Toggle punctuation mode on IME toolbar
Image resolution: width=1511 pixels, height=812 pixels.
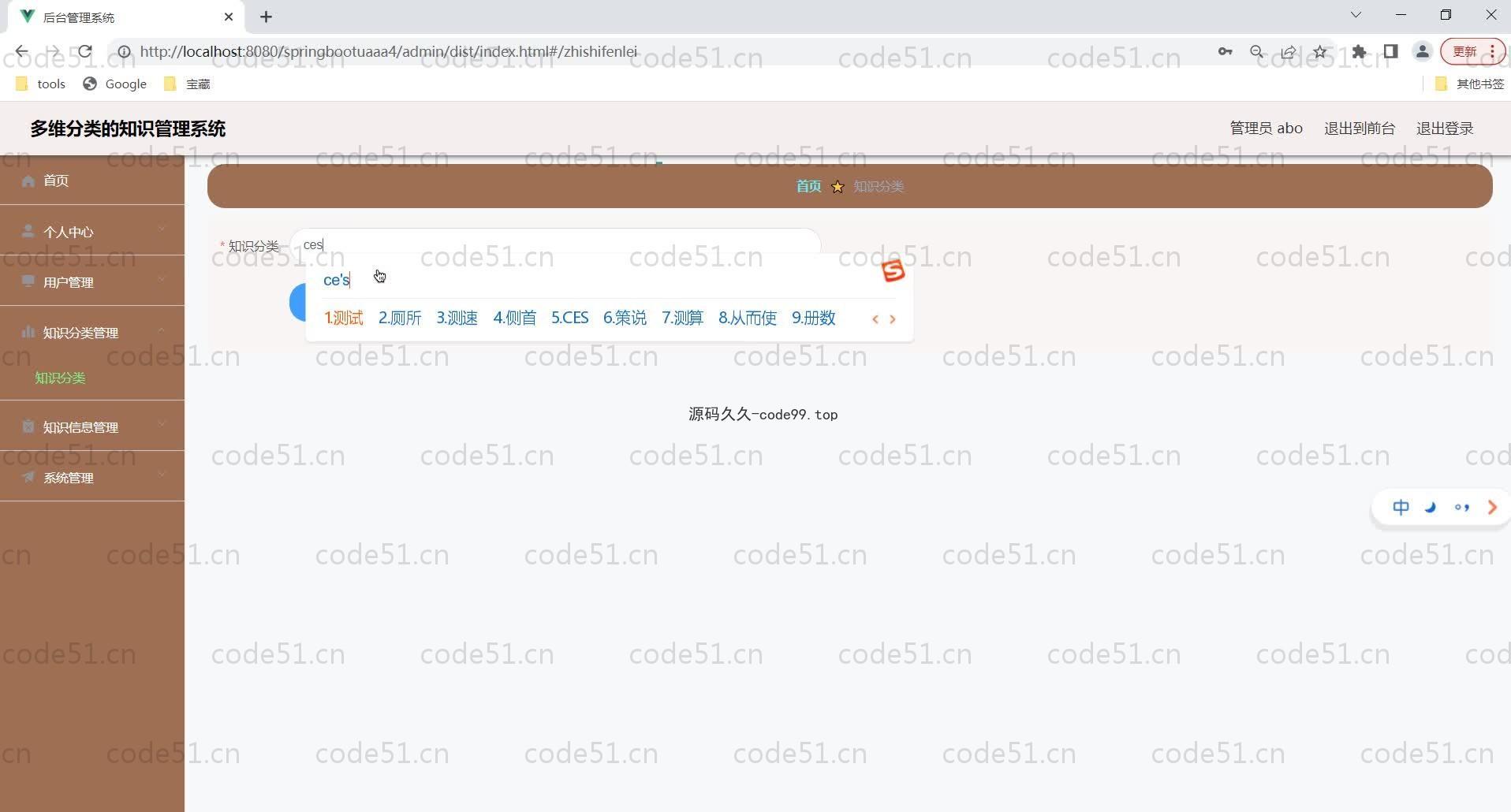click(1461, 508)
